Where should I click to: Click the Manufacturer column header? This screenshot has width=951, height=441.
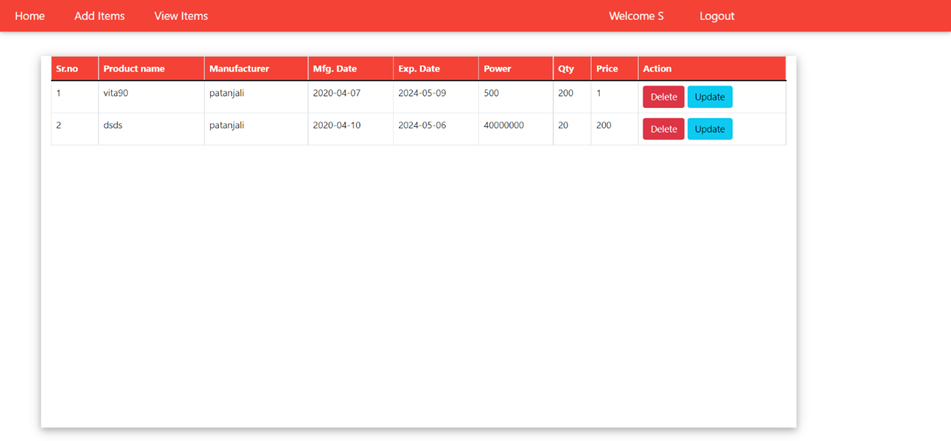[x=239, y=69]
